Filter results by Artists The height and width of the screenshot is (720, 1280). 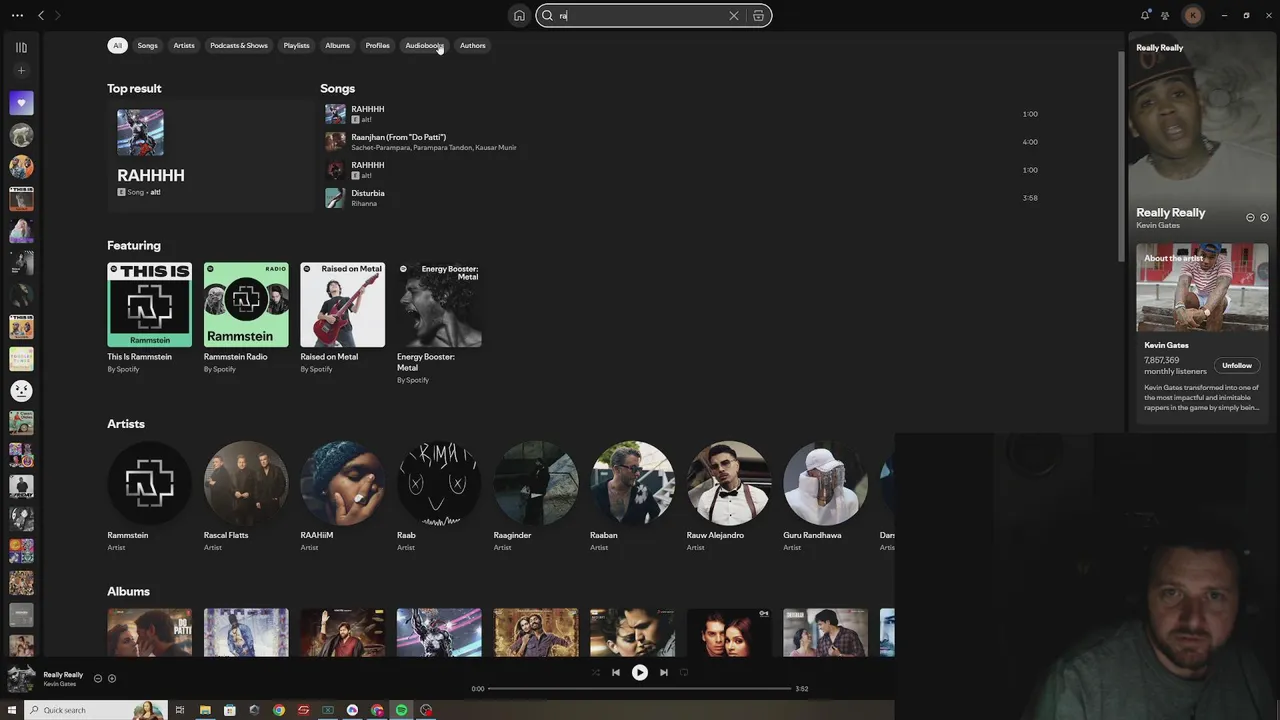(184, 45)
